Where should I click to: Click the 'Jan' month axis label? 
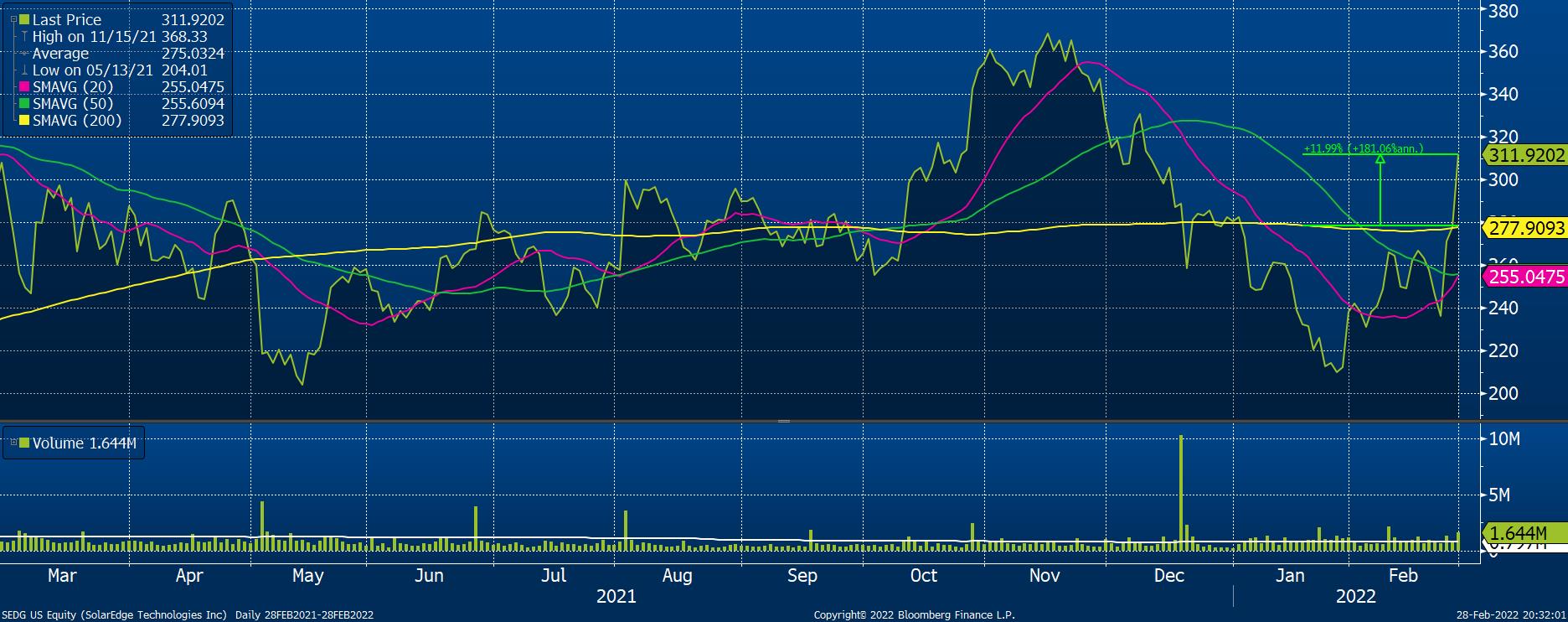point(1290,575)
